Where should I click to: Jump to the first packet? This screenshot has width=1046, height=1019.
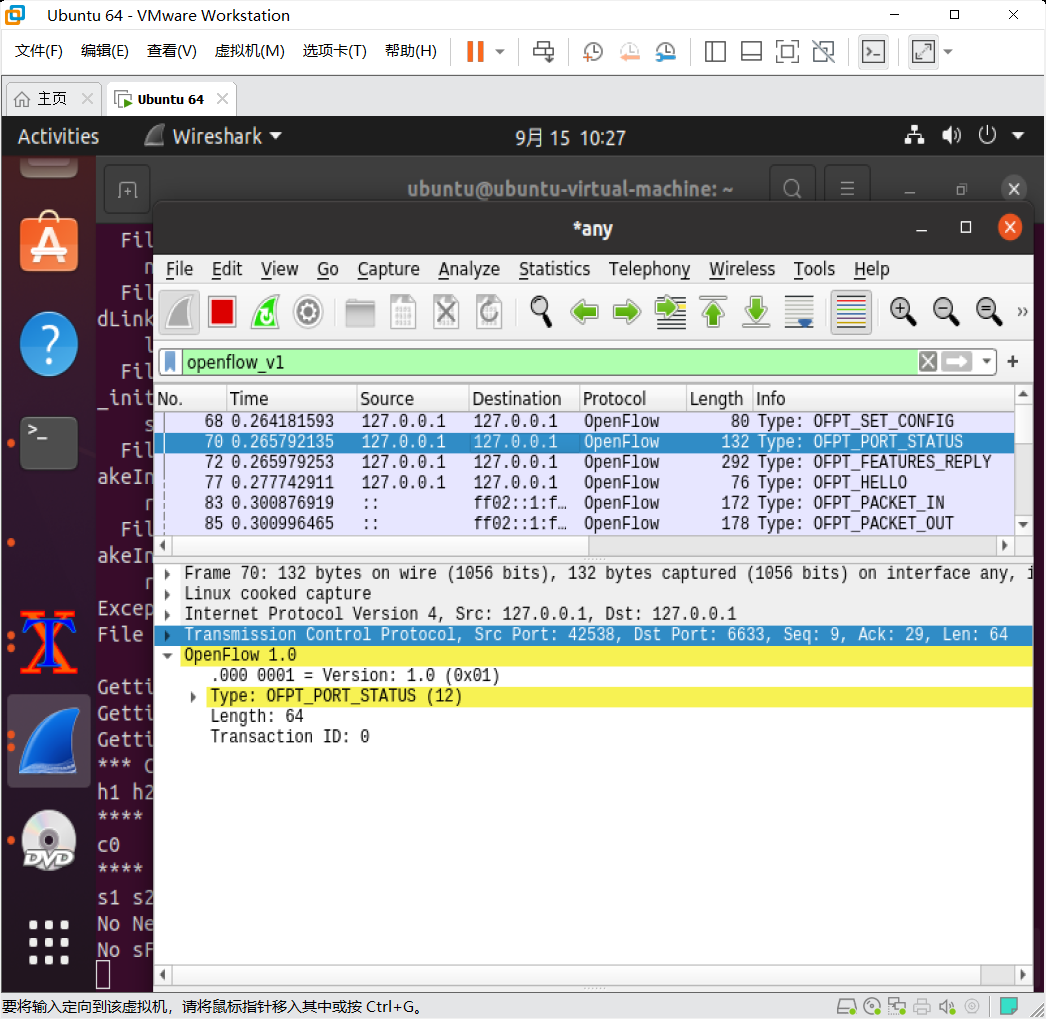(x=713, y=312)
